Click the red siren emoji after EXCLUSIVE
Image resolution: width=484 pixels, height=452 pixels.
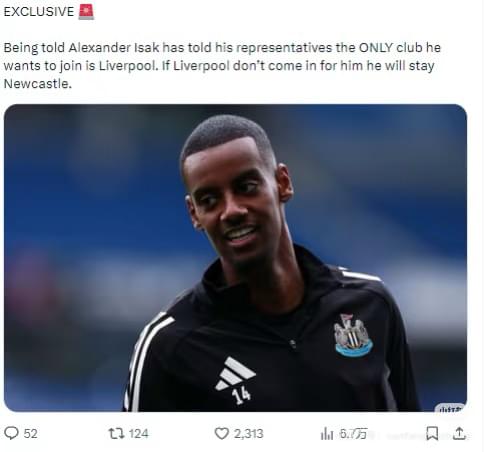[x=86, y=12]
